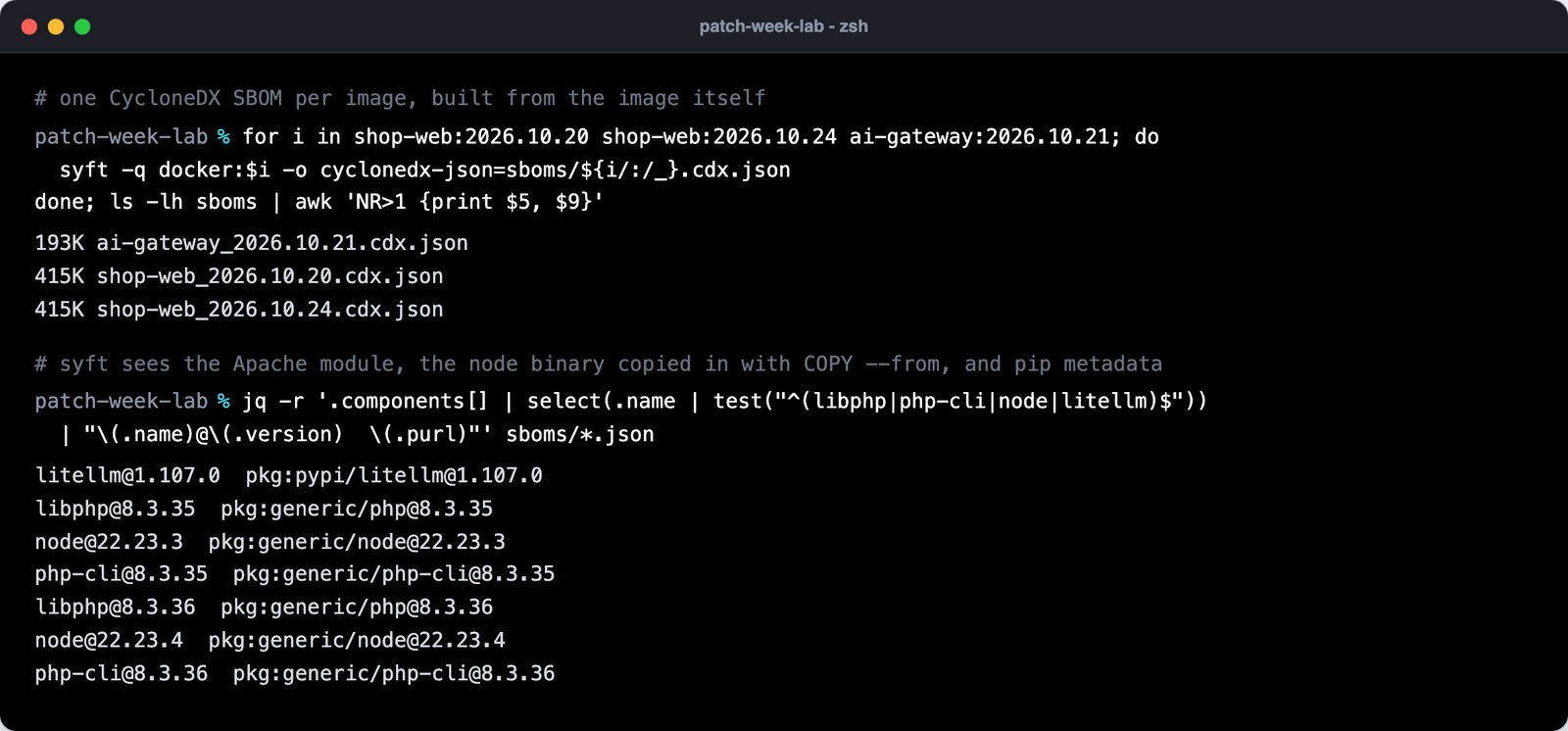Click the line ending with 'sboms/*.json'

[x=357, y=434]
